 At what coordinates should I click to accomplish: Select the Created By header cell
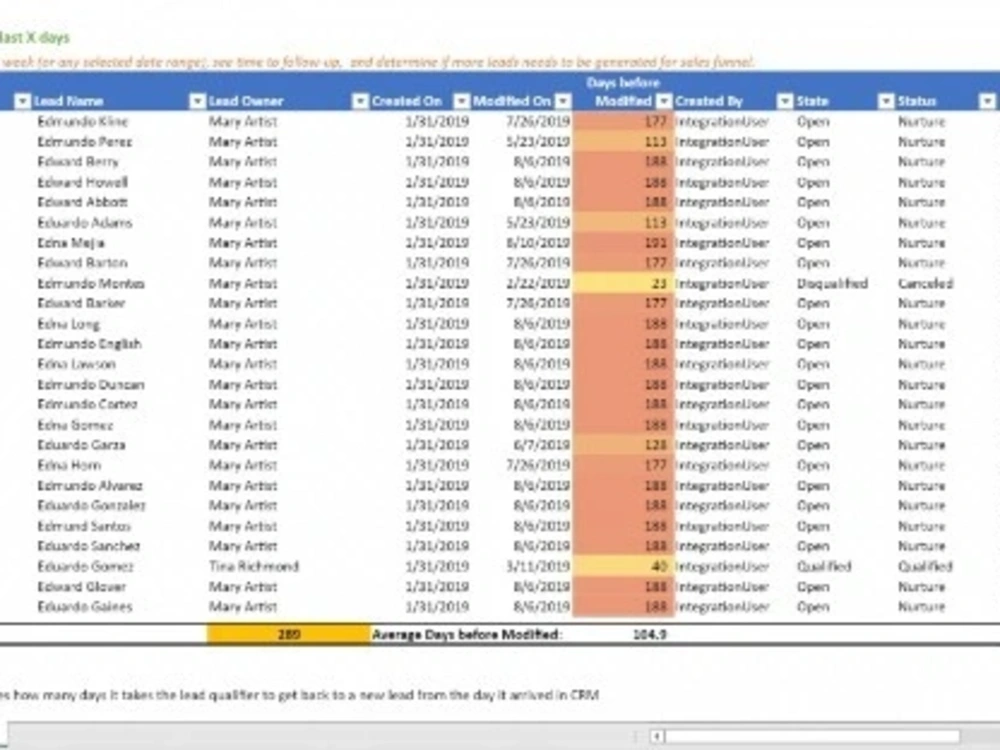click(709, 101)
